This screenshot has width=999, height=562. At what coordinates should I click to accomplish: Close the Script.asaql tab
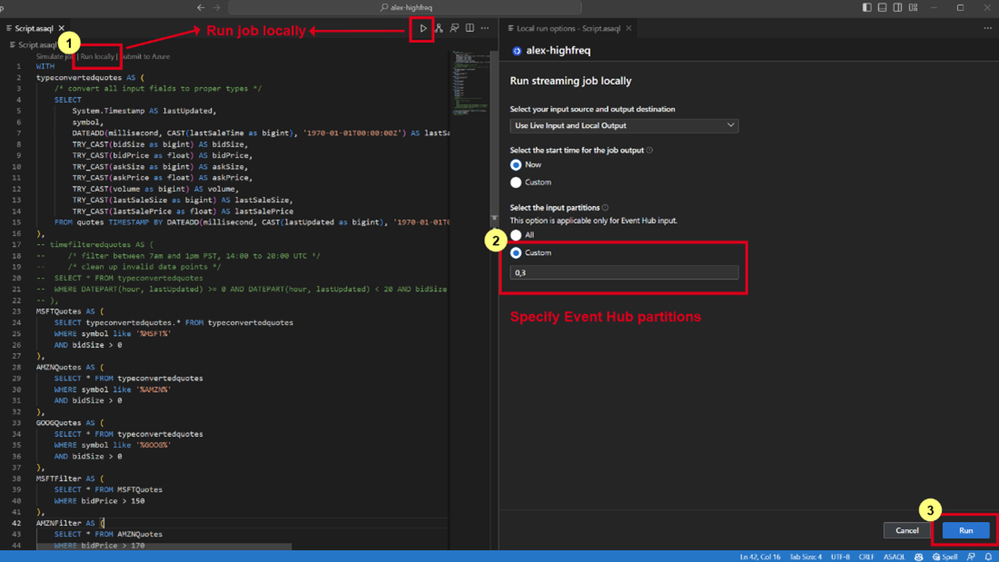[62, 28]
